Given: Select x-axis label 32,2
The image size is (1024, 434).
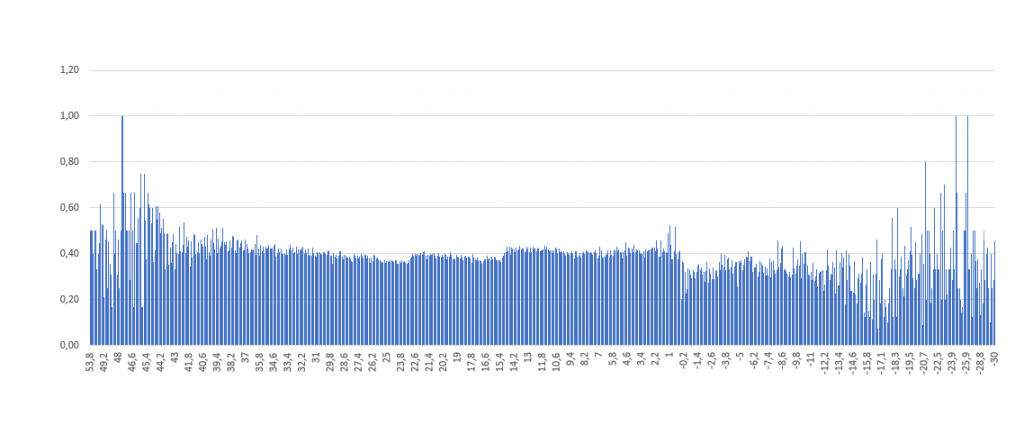Looking at the screenshot, I should click(x=302, y=362).
